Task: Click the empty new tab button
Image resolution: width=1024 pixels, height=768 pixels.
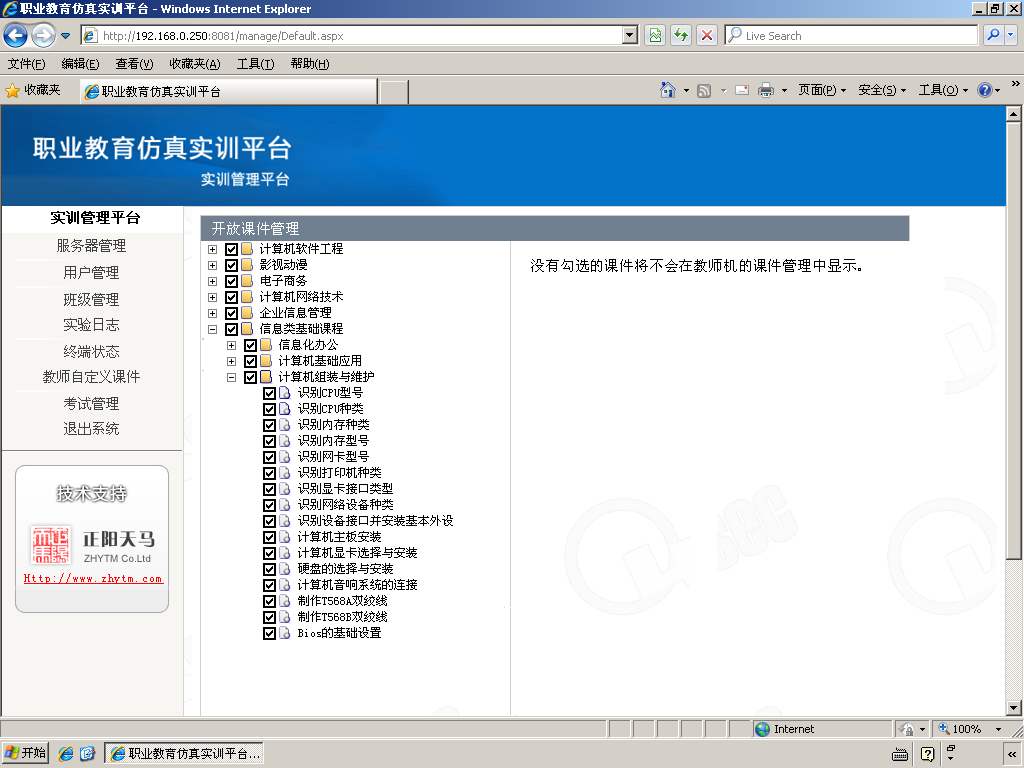Action: pos(394,92)
